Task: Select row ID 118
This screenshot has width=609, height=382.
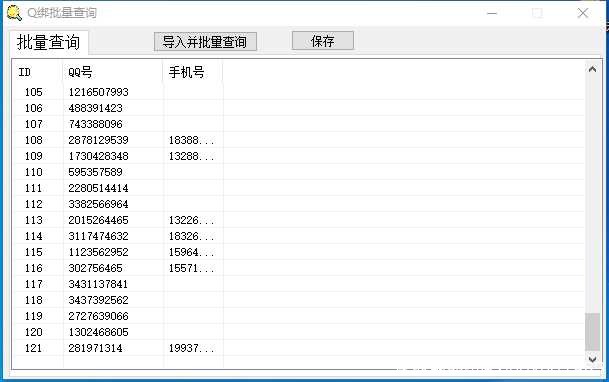Action: click(34, 300)
